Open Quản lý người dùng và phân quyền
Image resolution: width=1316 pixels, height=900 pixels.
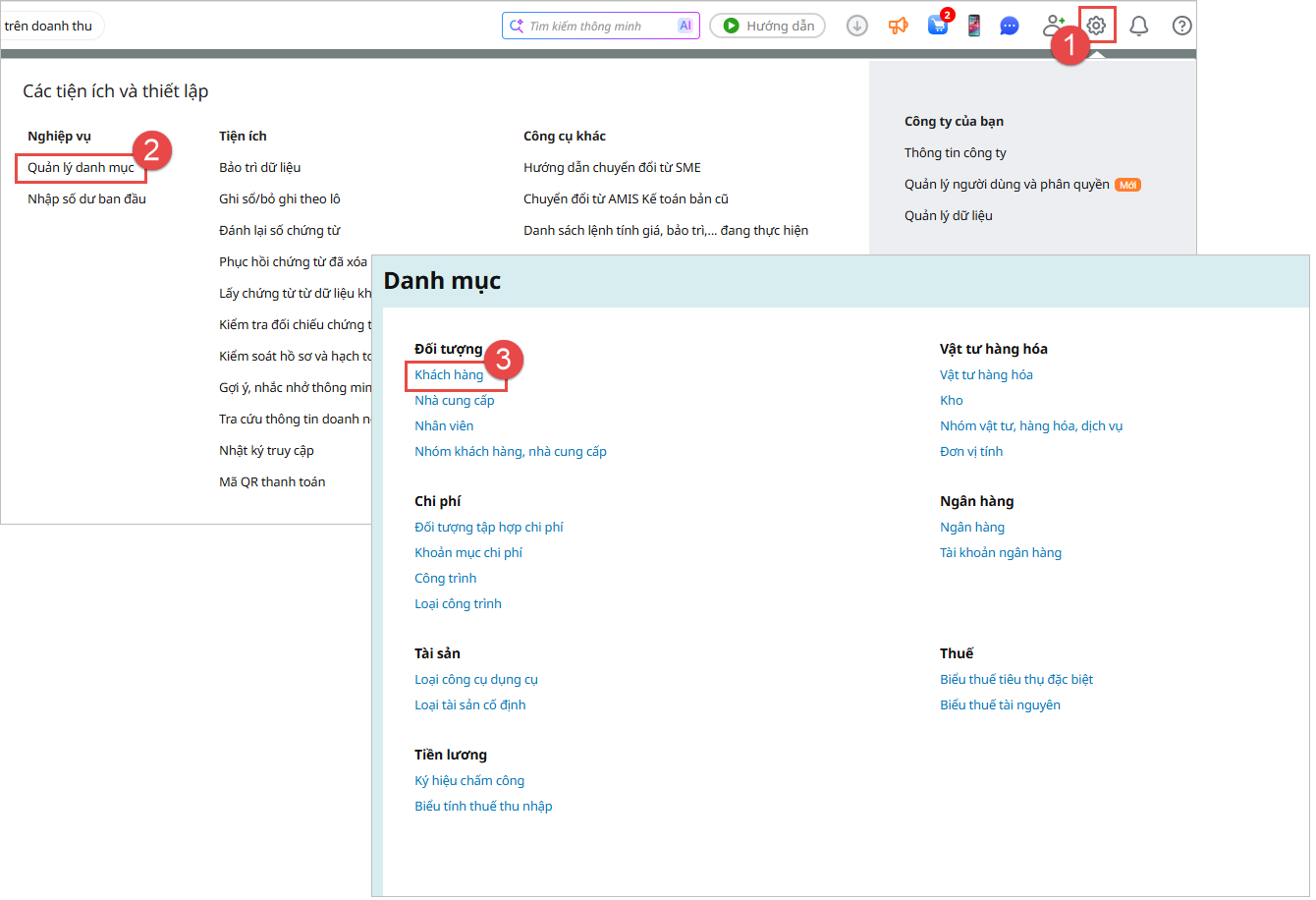point(1007,185)
